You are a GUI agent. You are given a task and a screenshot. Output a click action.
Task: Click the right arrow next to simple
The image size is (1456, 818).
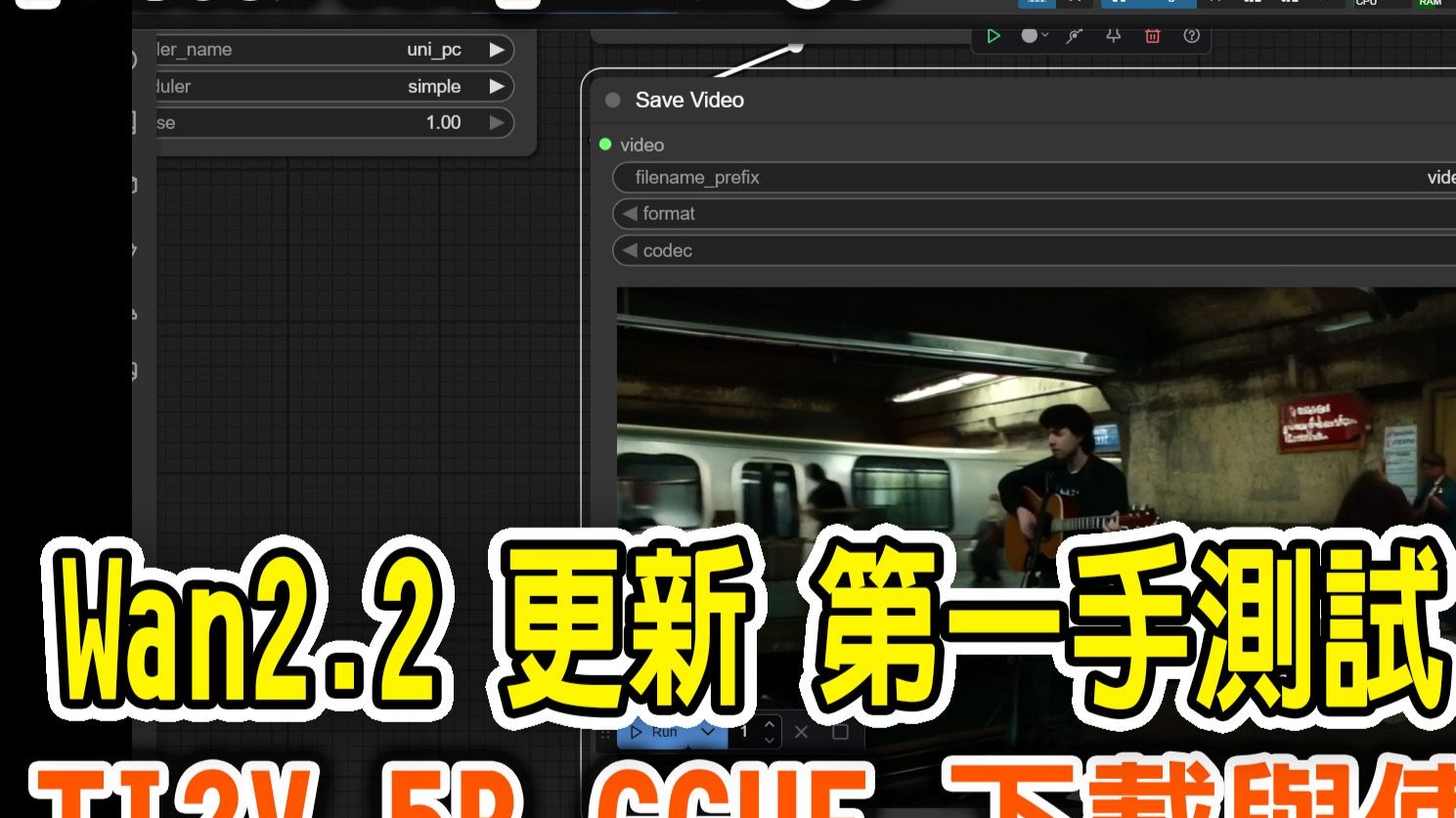[497, 86]
